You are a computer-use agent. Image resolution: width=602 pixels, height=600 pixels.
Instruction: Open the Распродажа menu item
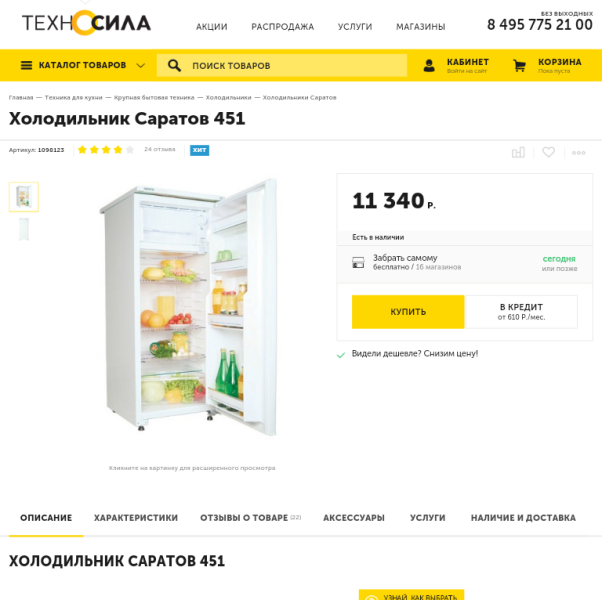click(283, 27)
